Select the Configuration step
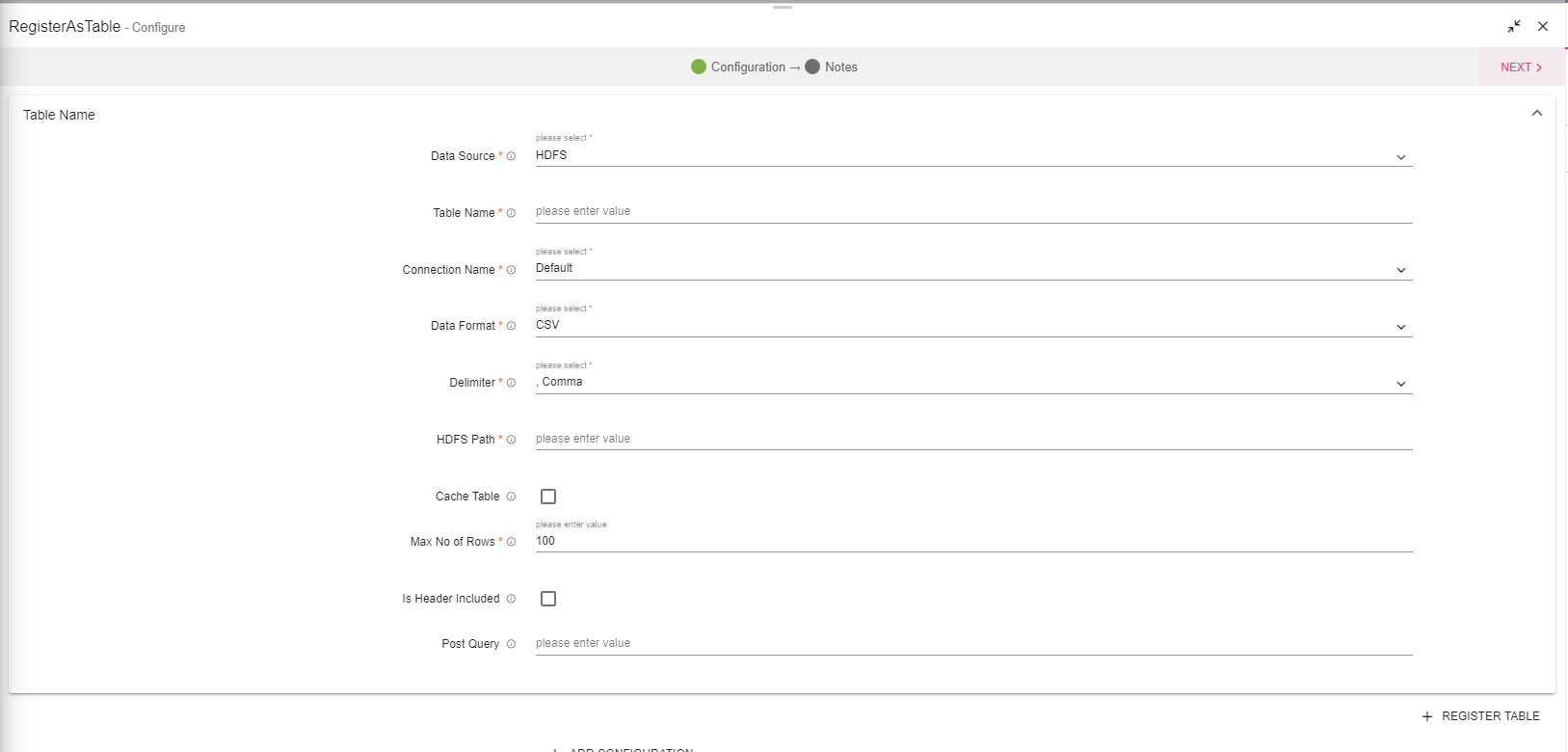This screenshot has height=752, width=1568. point(738,67)
